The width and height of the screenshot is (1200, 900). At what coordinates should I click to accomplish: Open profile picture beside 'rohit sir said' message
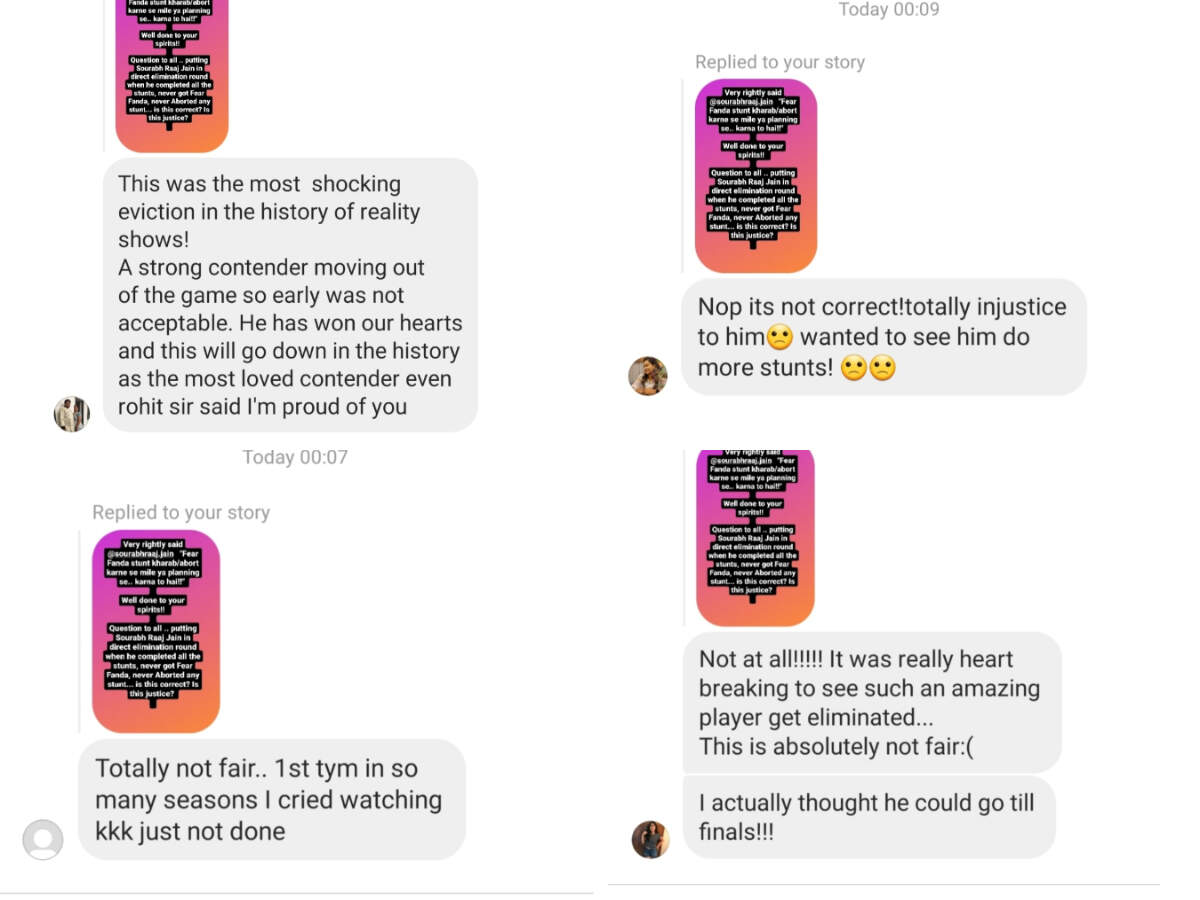(72, 413)
